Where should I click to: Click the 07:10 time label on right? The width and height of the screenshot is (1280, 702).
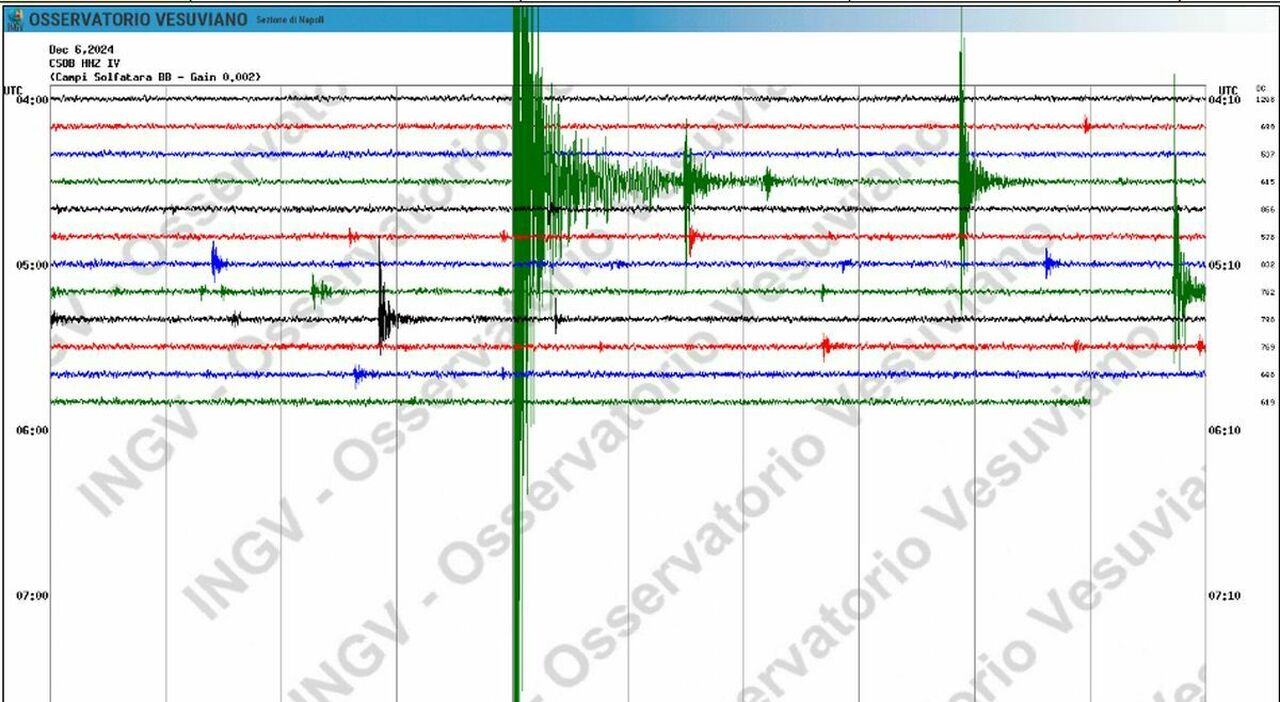pos(1224,596)
